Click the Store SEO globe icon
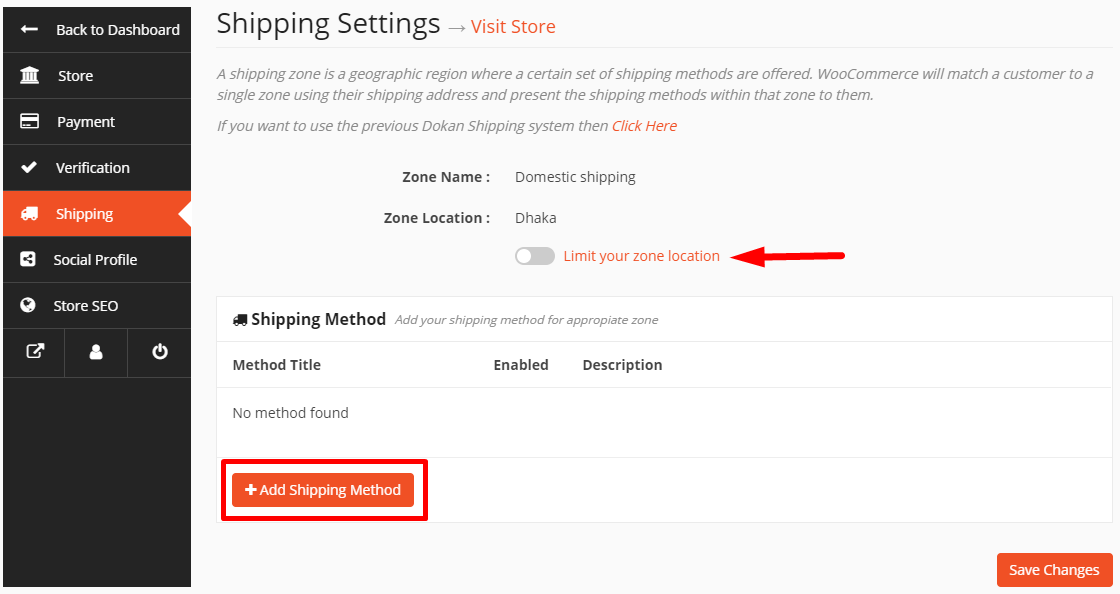Screen dimensions: 1120x594 [28, 306]
